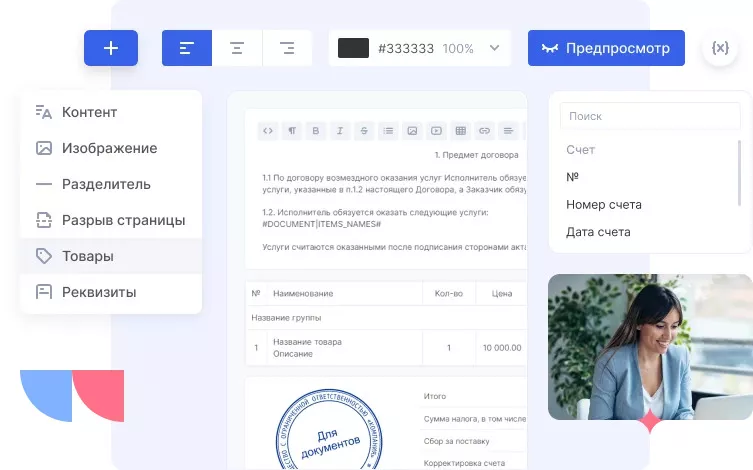753x470 pixels.
Task: Insert a hyperlink using the link icon
Action: (x=485, y=130)
